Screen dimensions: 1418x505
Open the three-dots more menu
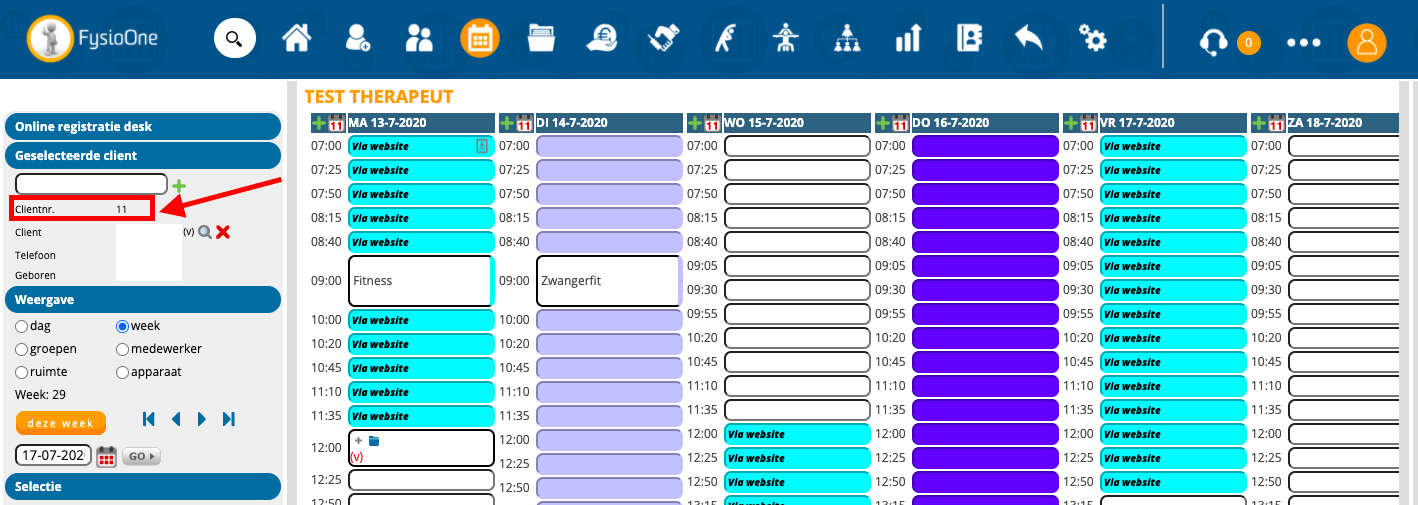[x=1303, y=42]
